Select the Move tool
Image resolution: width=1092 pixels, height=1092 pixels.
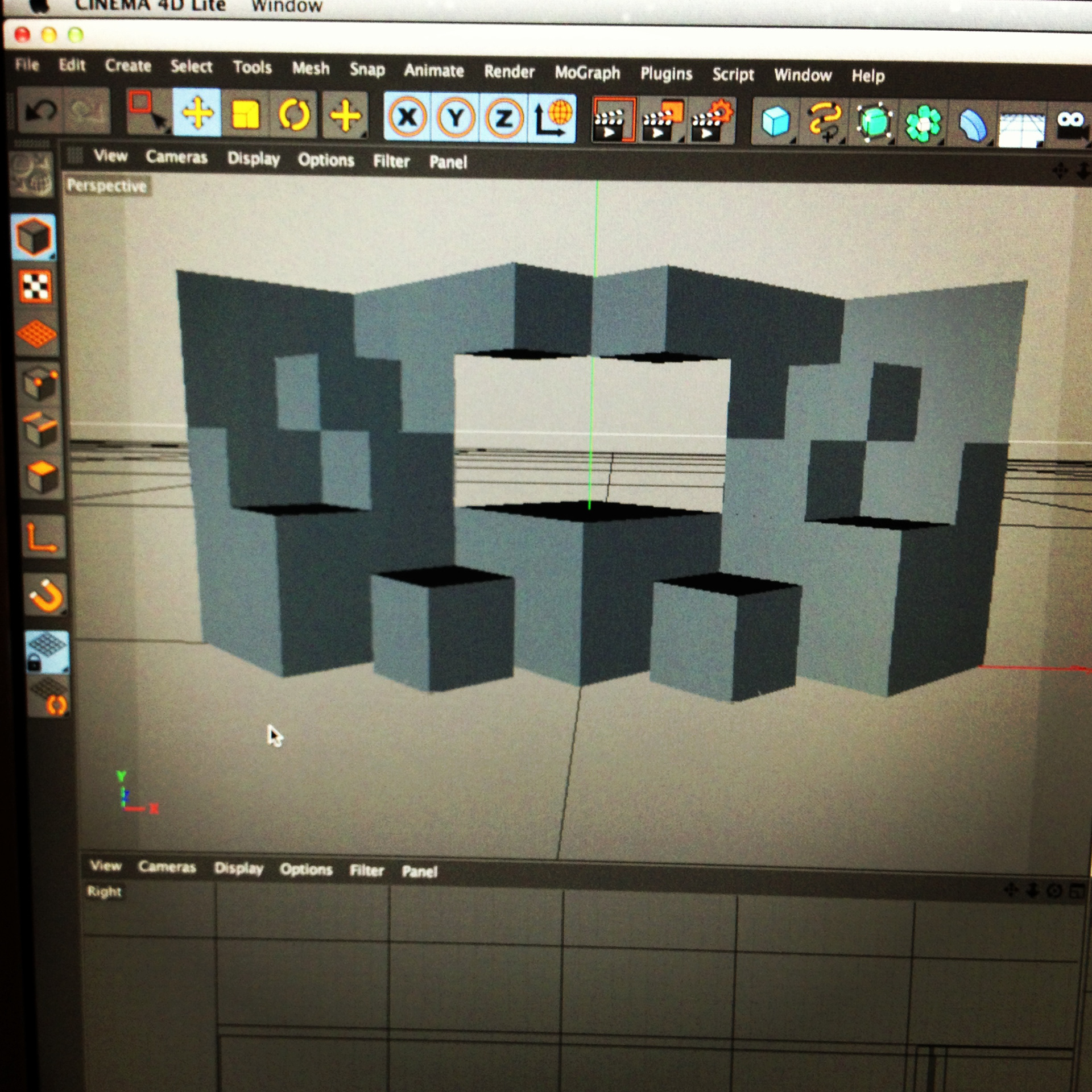click(x=197, y=113)
